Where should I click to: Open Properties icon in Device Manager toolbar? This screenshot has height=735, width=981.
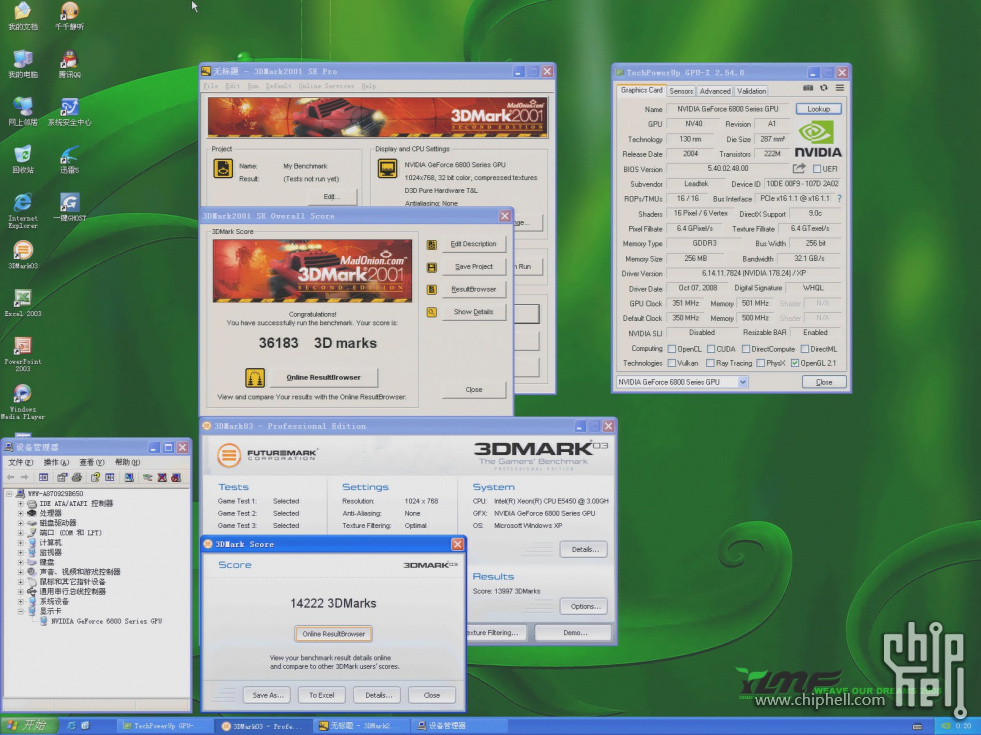(x=62, y=477)
